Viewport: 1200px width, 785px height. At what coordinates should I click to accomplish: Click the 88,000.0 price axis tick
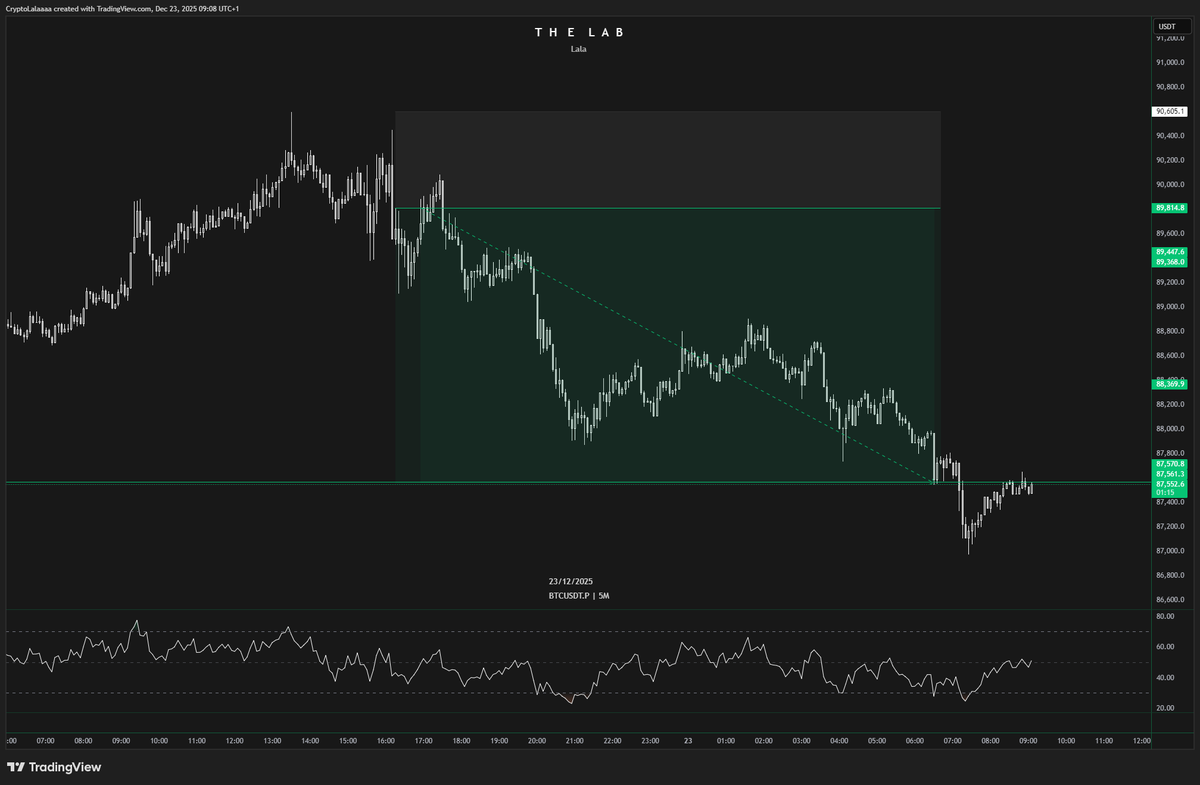tap(1169, 429)
